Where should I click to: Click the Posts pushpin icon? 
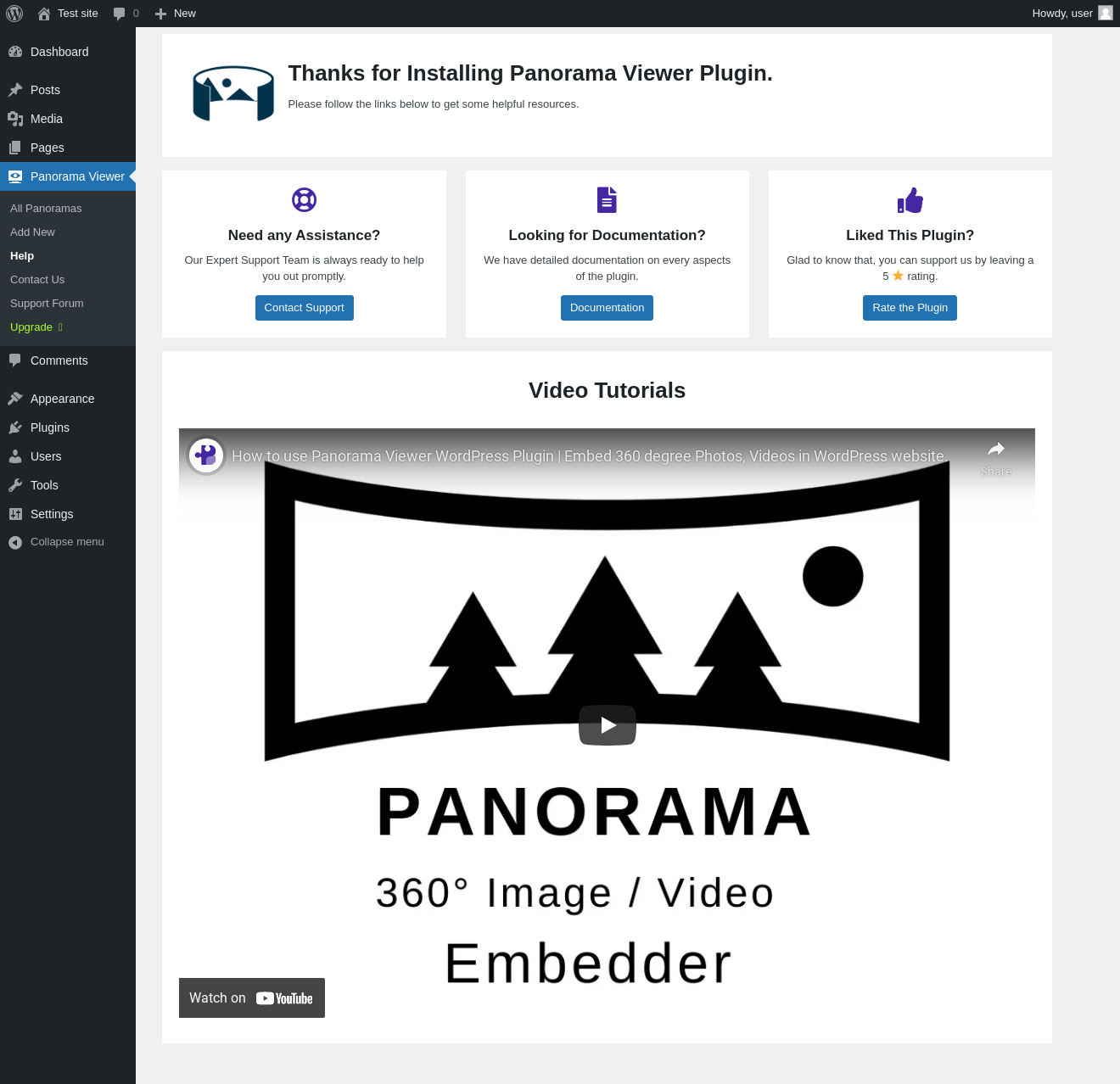pyautogui.click(x=15, y=90)
